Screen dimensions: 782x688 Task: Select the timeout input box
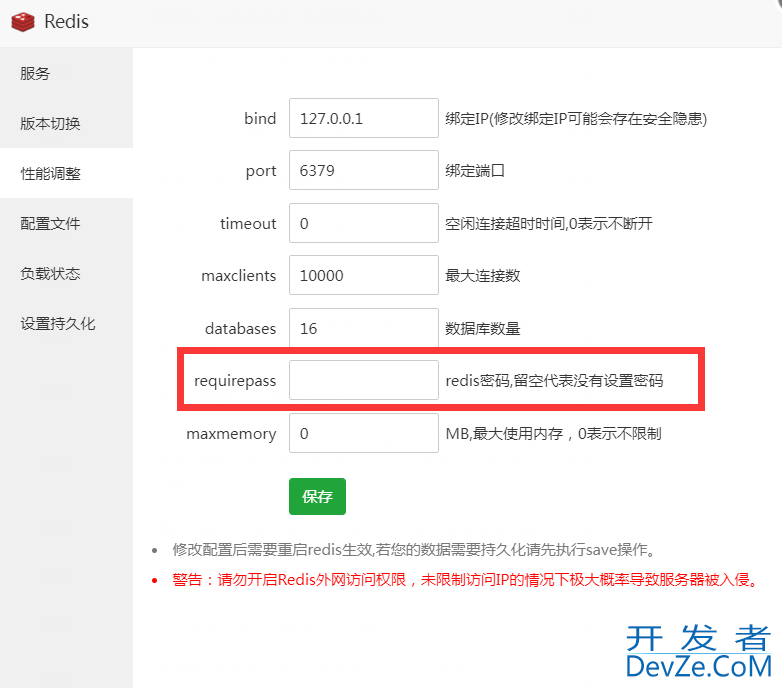[x=363, y=223]
